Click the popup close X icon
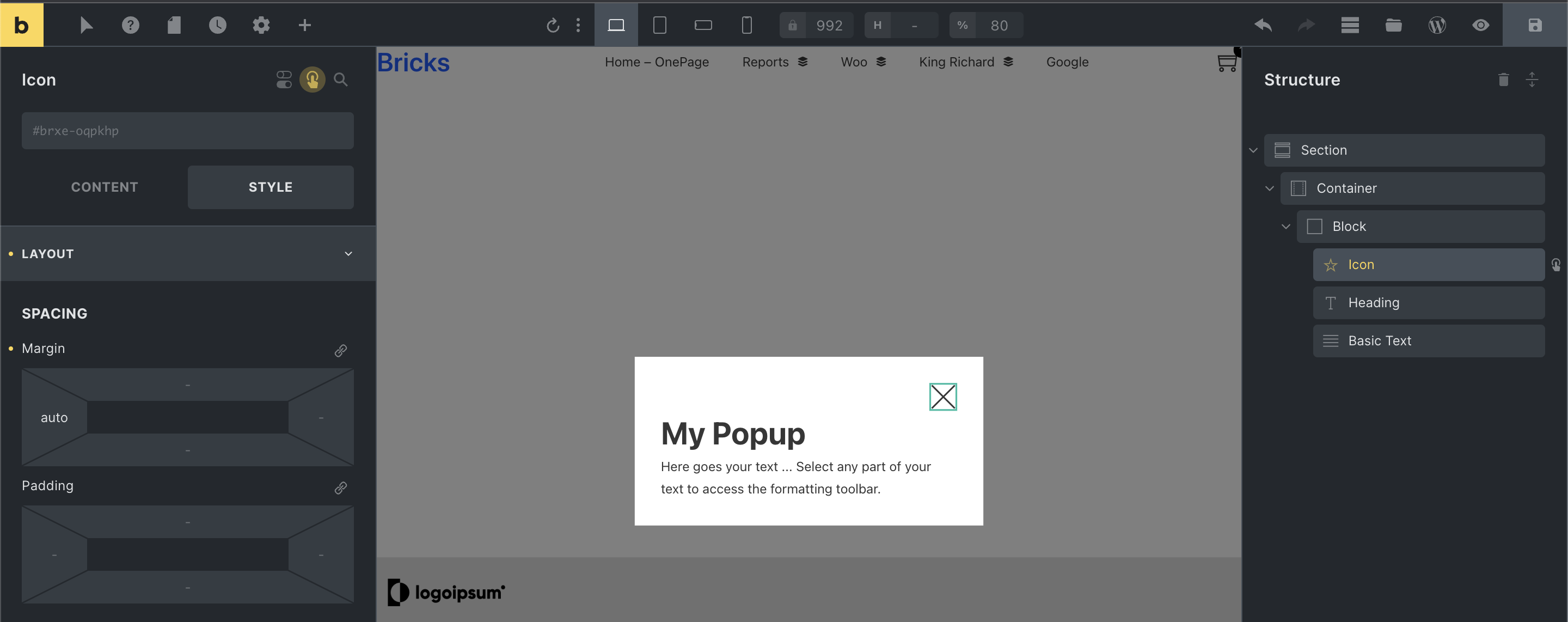Screen dimensions: 1568x622 point(943,397)
